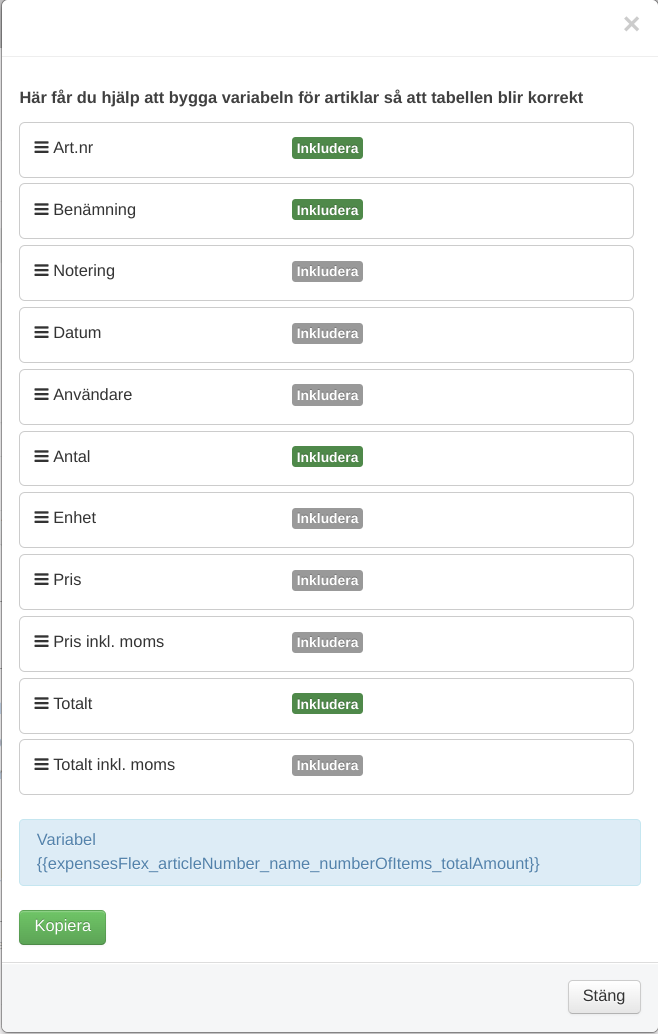Viewport: 658px width, 1034px height.
Task: Enable Inkludera for the Pris row
Action: pos(327,580)
